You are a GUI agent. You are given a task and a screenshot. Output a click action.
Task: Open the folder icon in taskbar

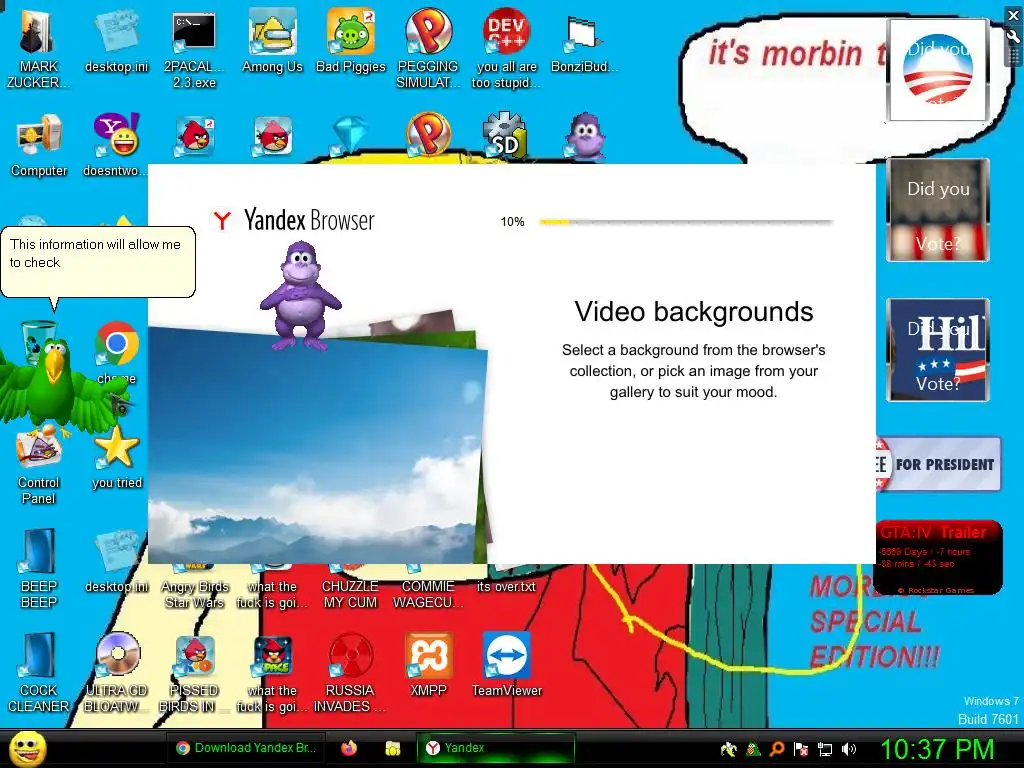coord(392,748)
